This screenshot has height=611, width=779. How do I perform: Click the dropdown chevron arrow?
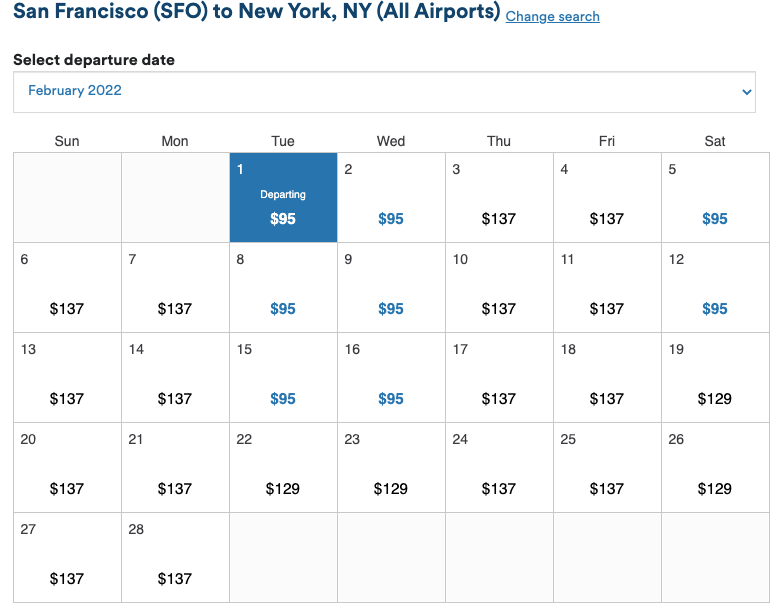coord(746,92)
